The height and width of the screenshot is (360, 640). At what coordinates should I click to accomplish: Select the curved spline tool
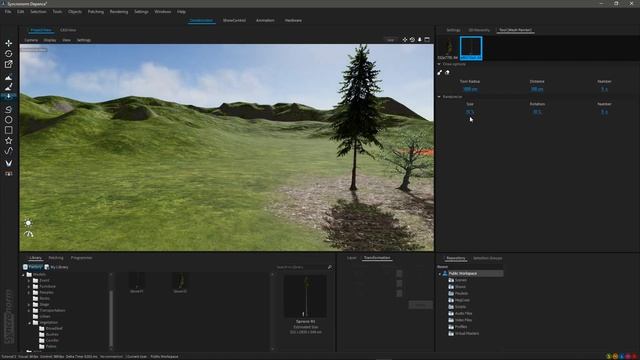9,151
